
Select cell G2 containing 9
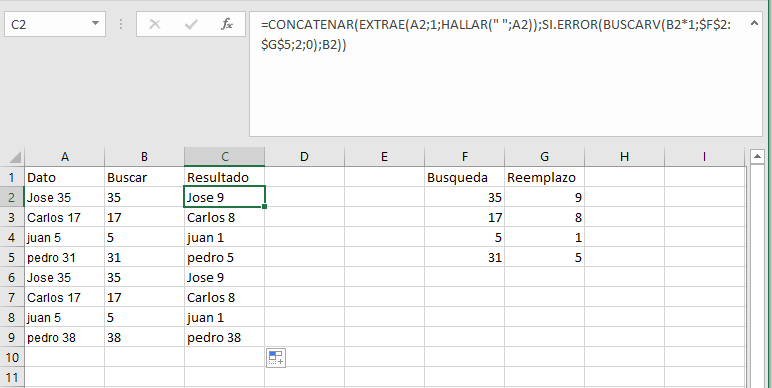tap(545, 197)
